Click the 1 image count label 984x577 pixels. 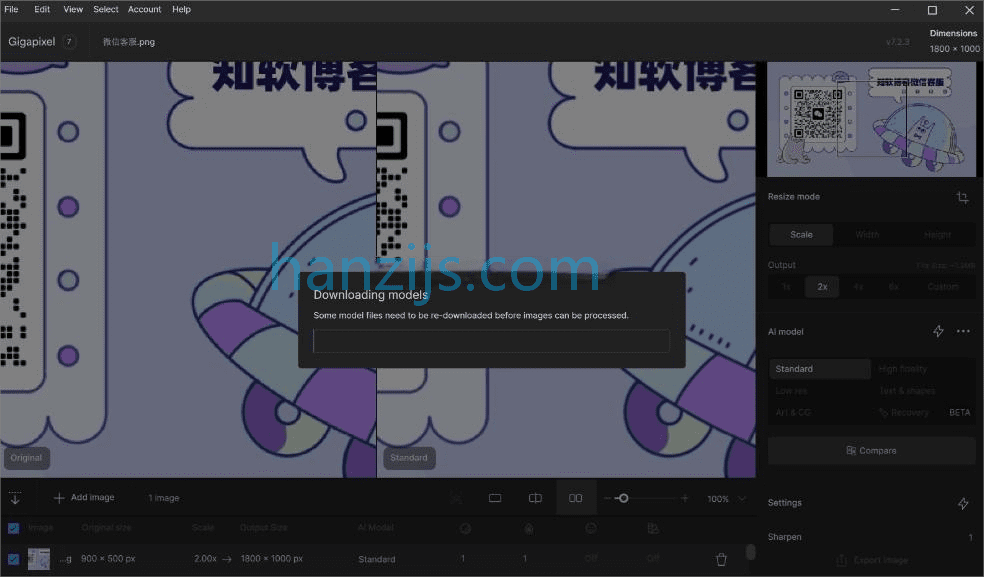[164, 498]
